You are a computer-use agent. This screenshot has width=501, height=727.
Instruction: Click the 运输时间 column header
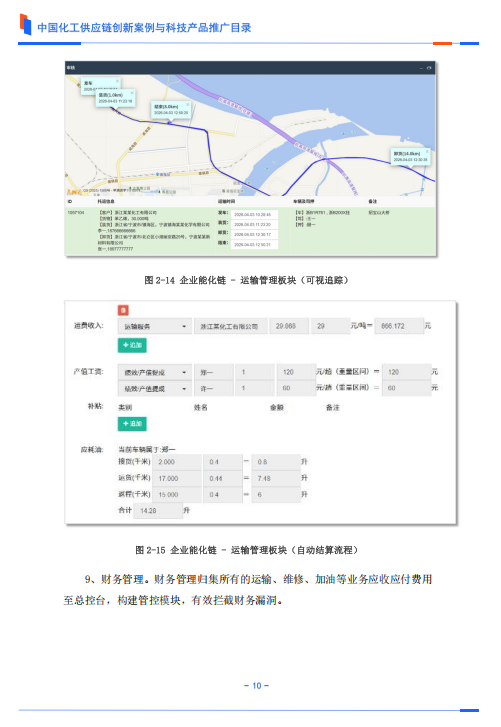[226, 201]
